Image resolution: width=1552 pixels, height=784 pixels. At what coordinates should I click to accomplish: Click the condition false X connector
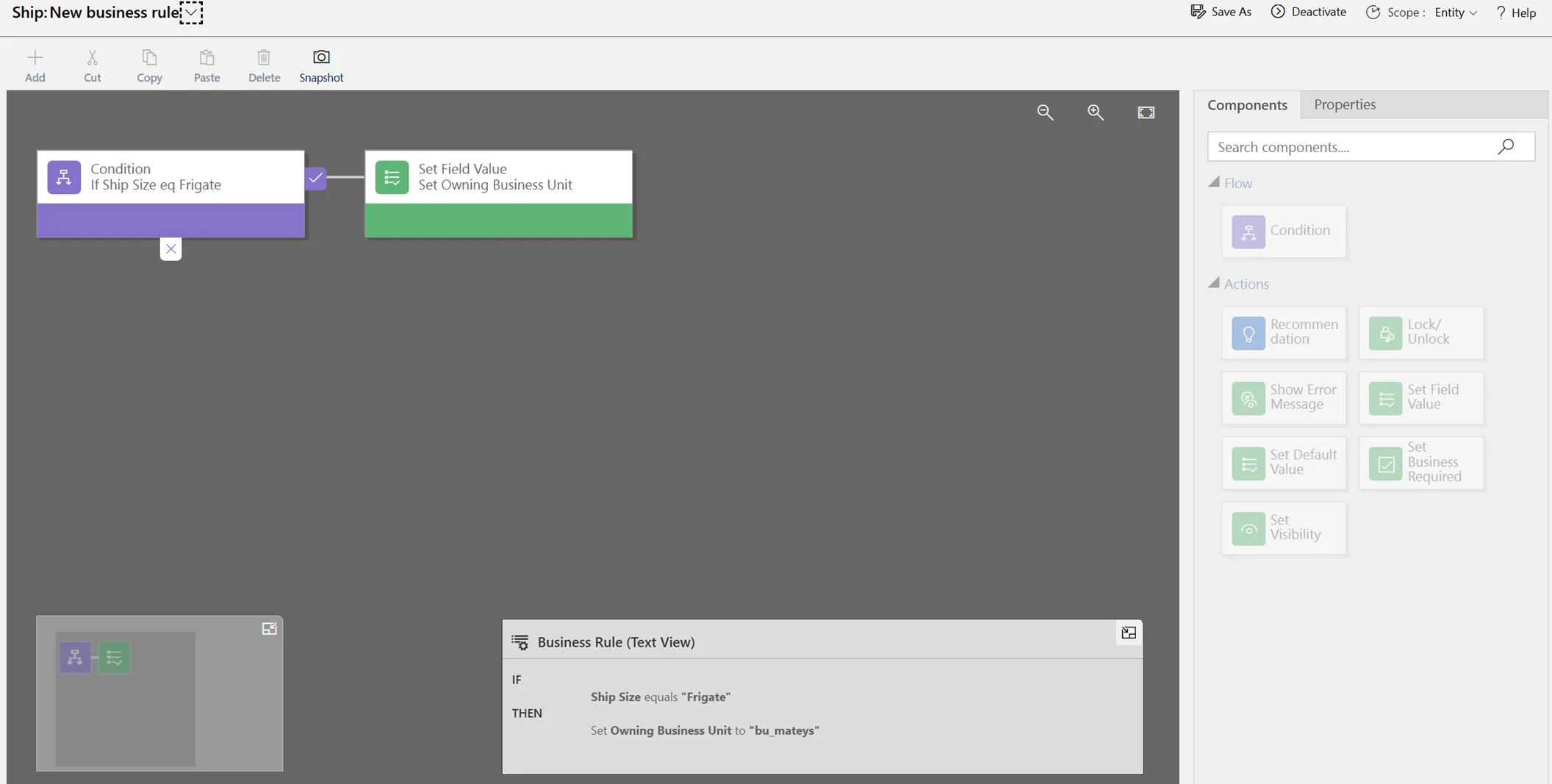170,249
